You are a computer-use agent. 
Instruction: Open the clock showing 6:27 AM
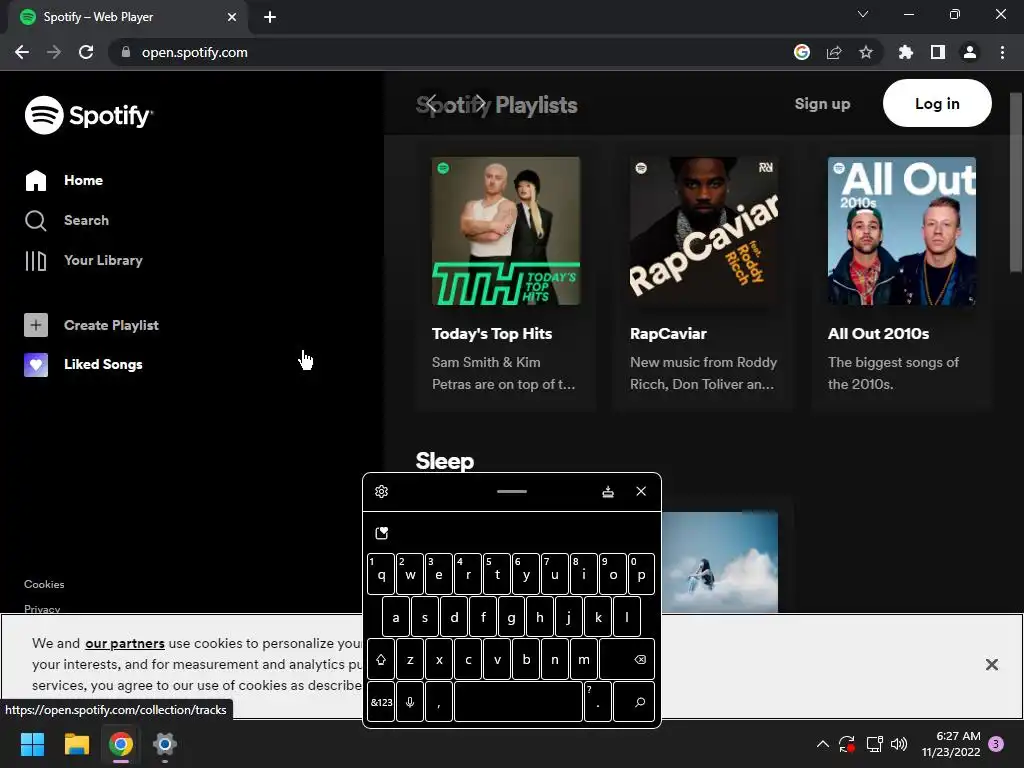(x=951, y=744)
